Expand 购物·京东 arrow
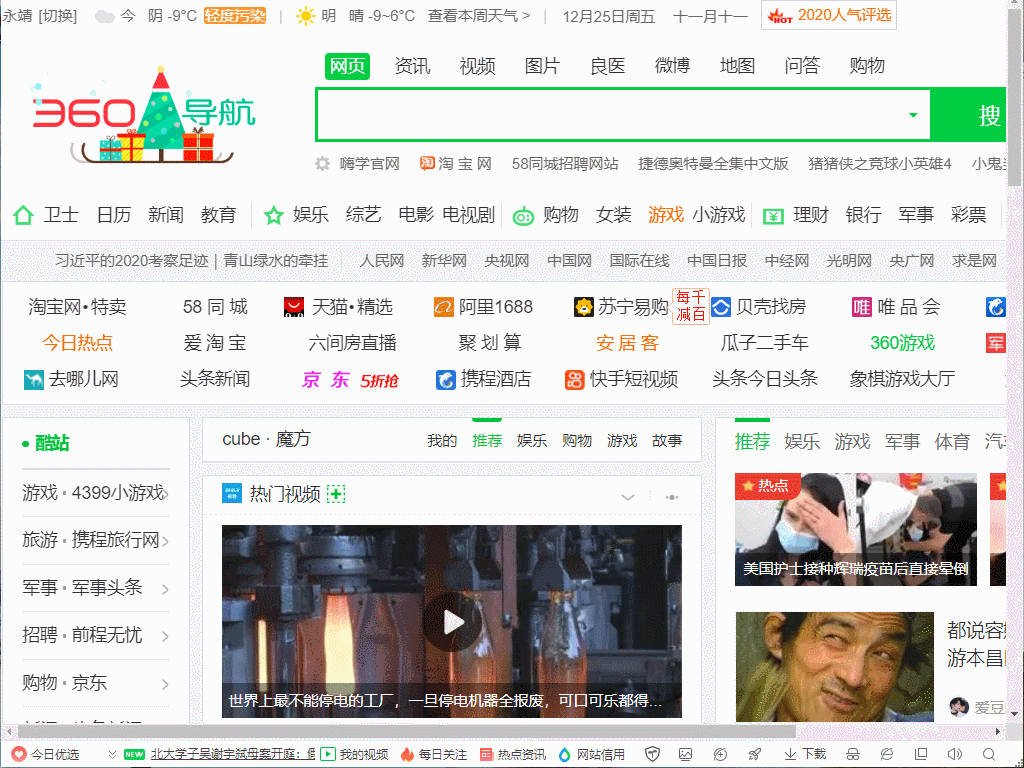1024x768 pixels. point(165,684)
